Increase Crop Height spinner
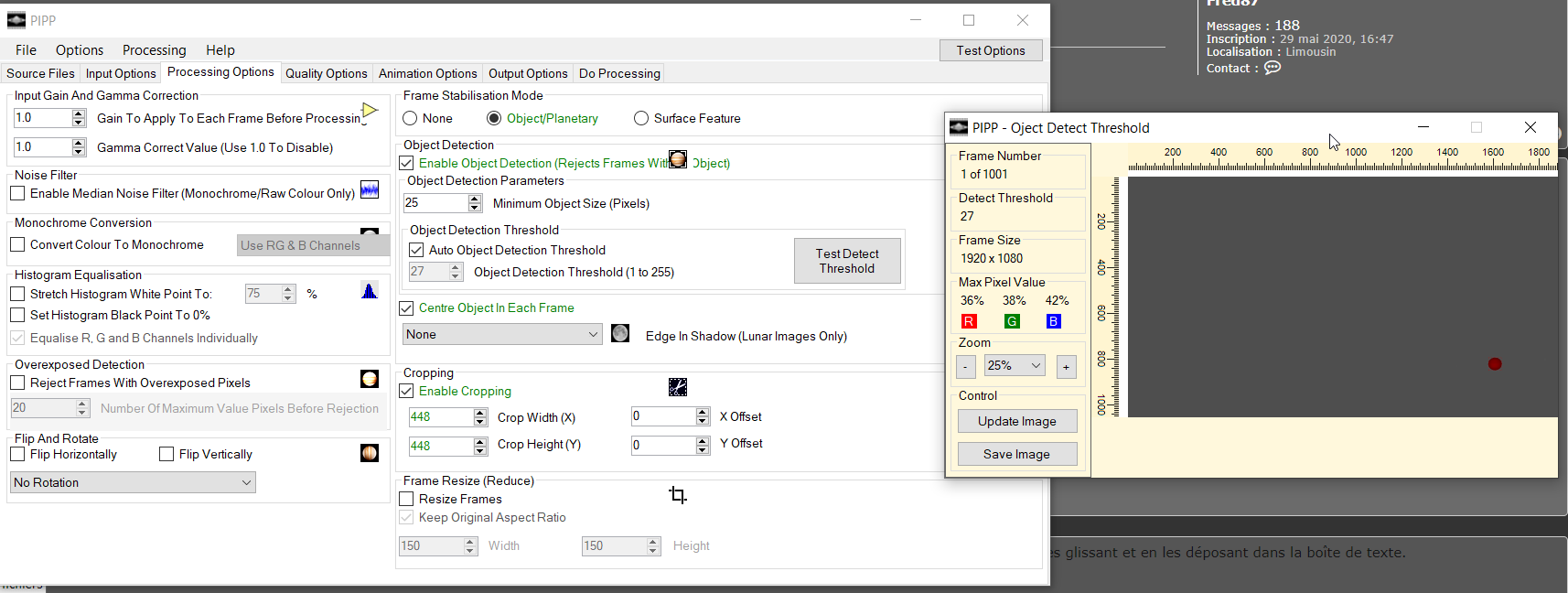 point(480,442)
